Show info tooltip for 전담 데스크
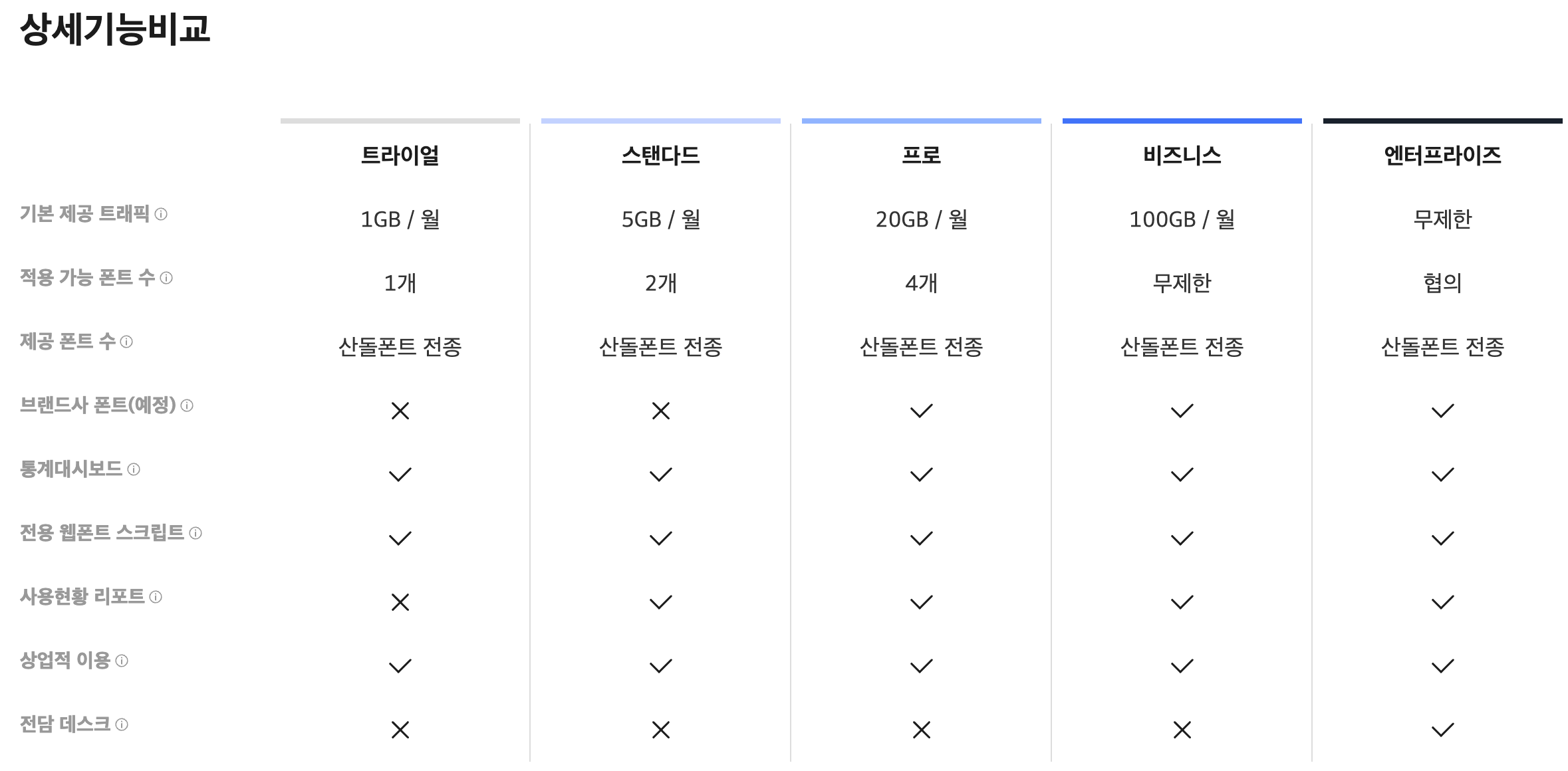The height and width of the screenshot is (771, 1568). click(x=122, y=724)
